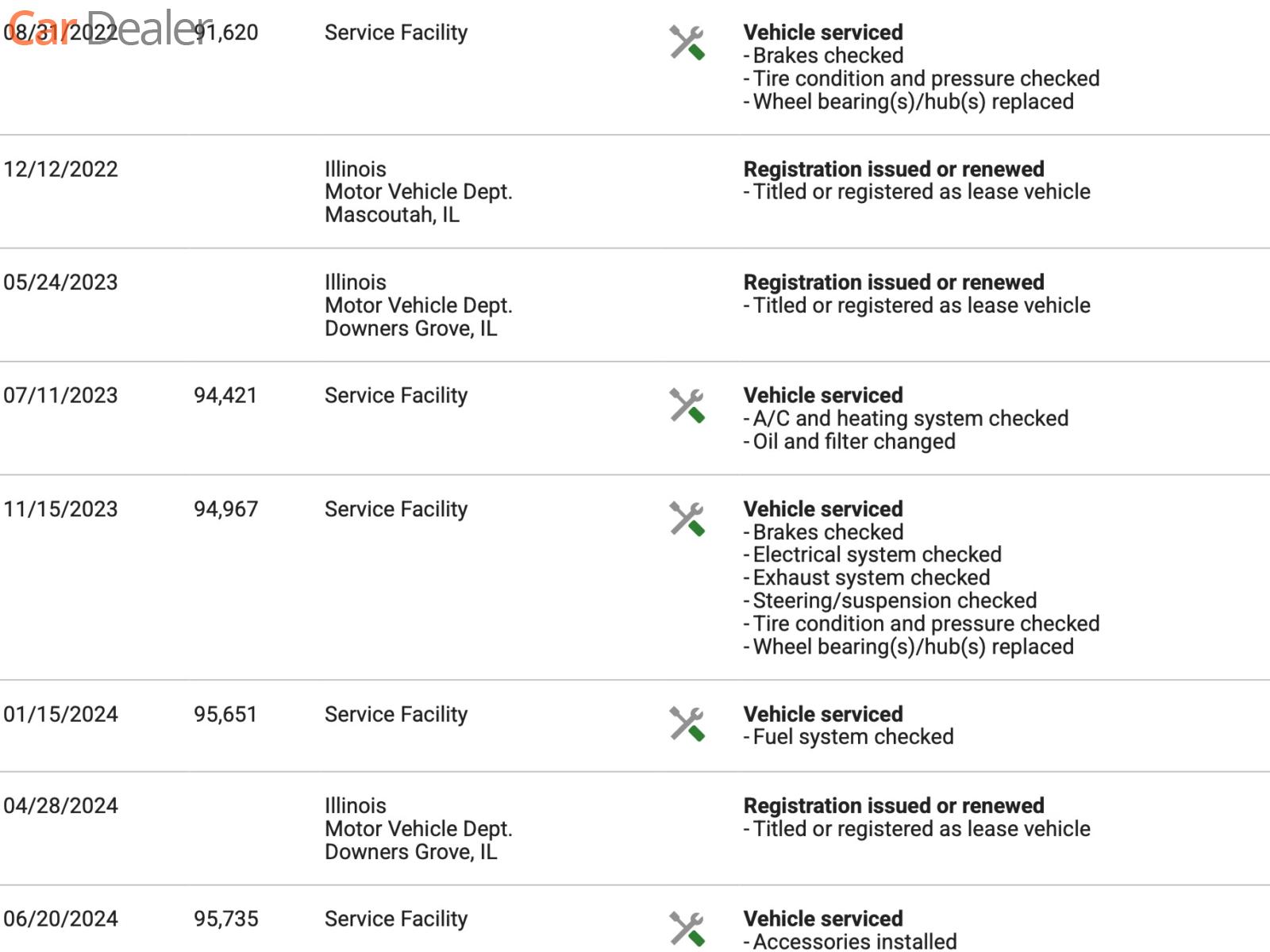Image resolution: width=1270 pixels, height=952 pixels.
Task: Click the service icon beside 94,421 mileage
Action: coord(687,405)
